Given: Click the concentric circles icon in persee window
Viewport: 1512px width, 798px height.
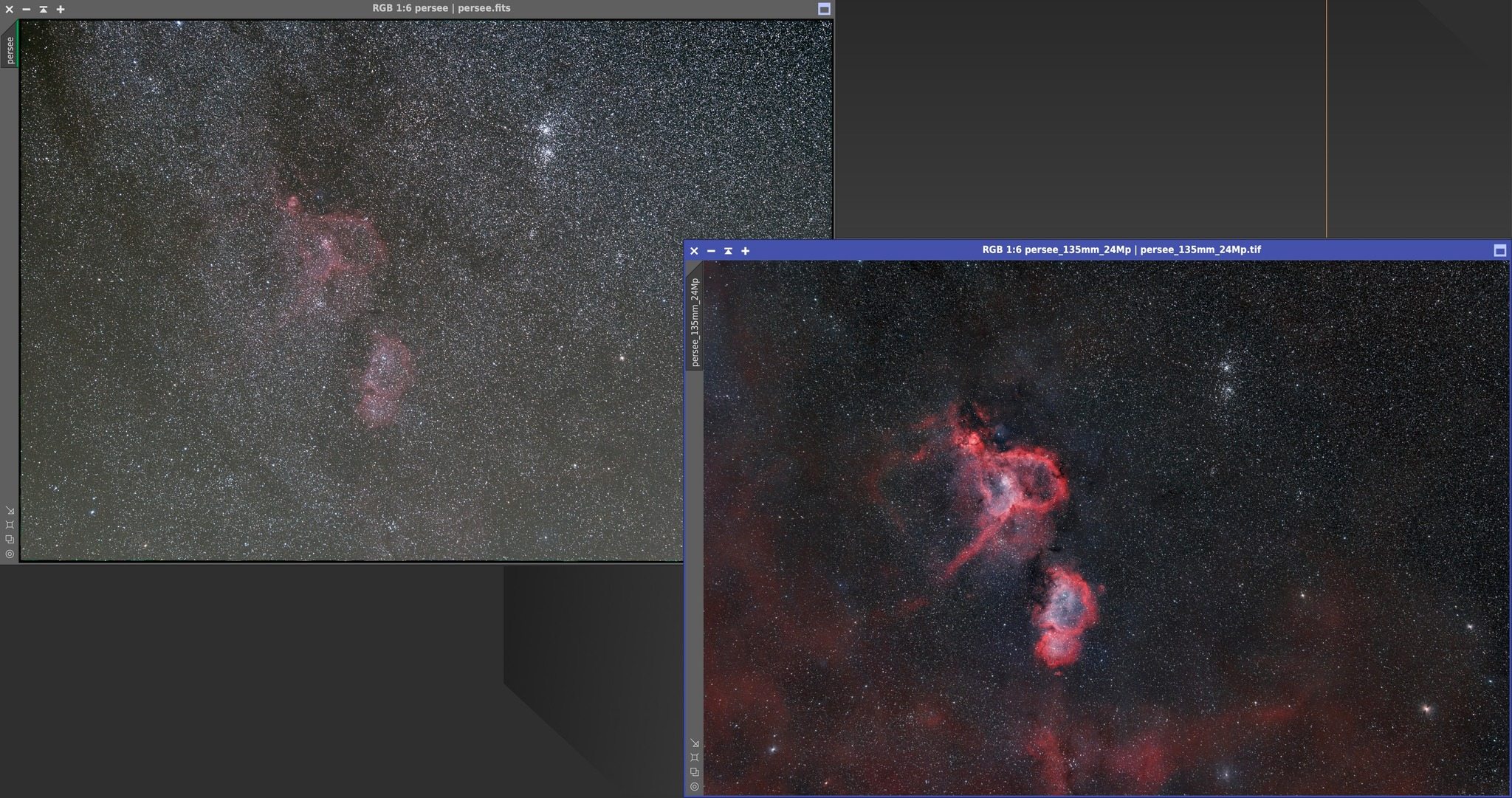Looking at the screenshot, I should pyautogui.click(x=10, y=554).
